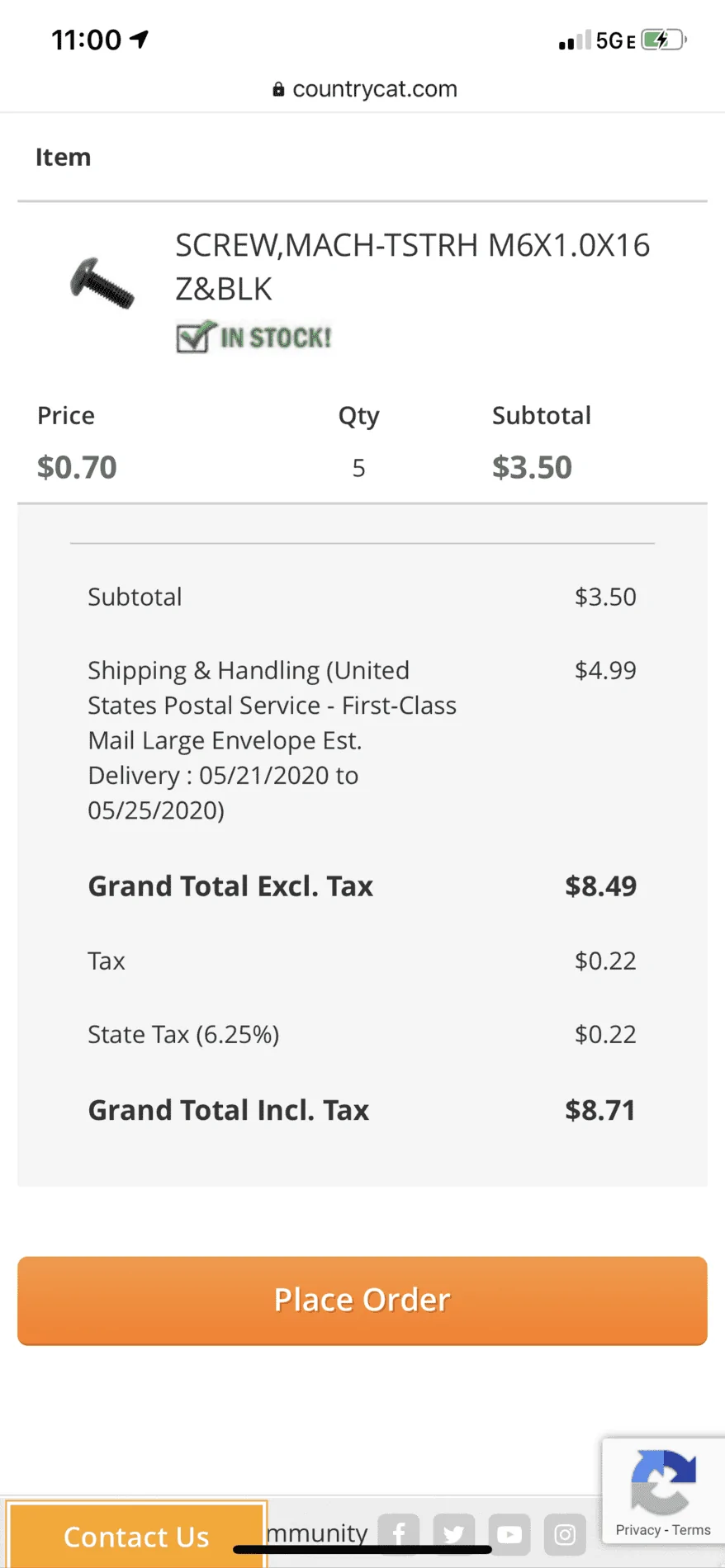725x1568 pixels.
Task: Click the In Stock checkmark badge
Action: (254, 337)
